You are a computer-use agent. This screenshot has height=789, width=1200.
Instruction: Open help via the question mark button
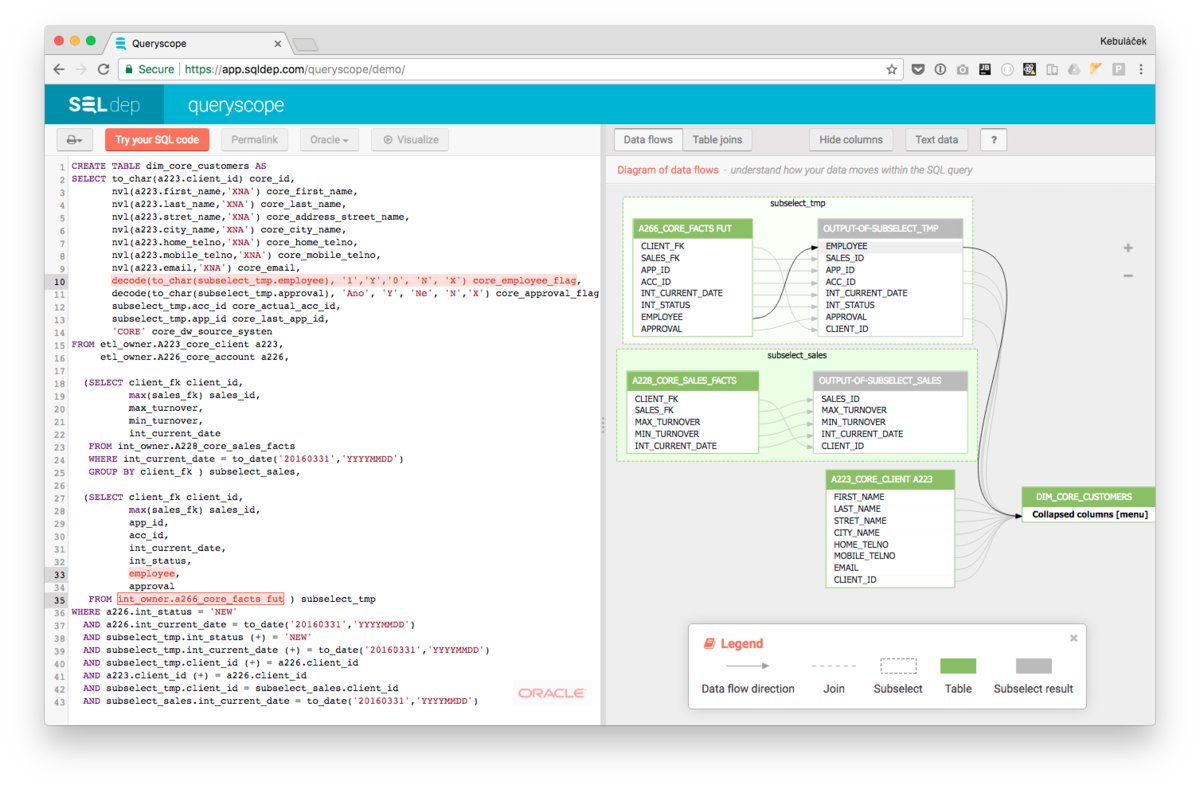[991, 139]
